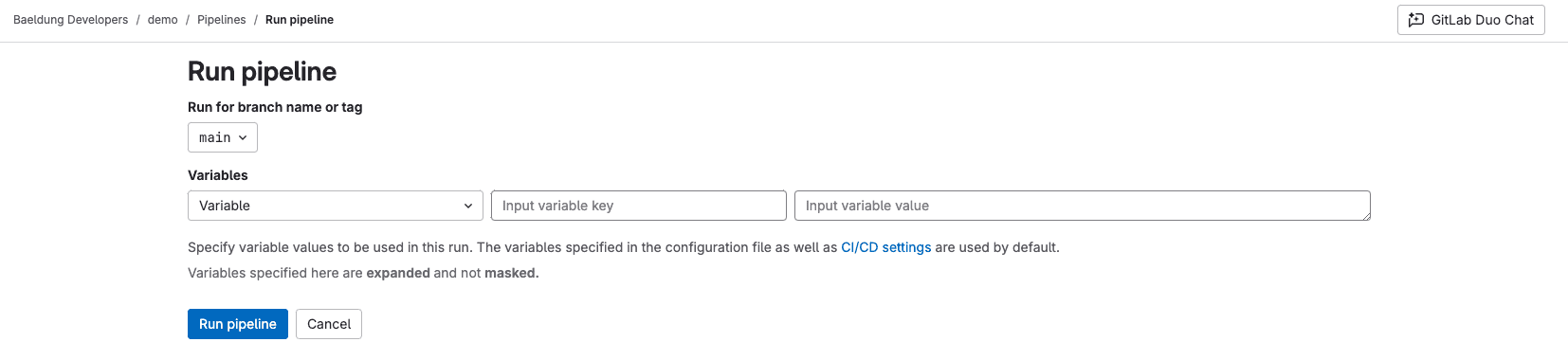
Task: Focus the Input variable key field
Action: click(x=639, y=206)
